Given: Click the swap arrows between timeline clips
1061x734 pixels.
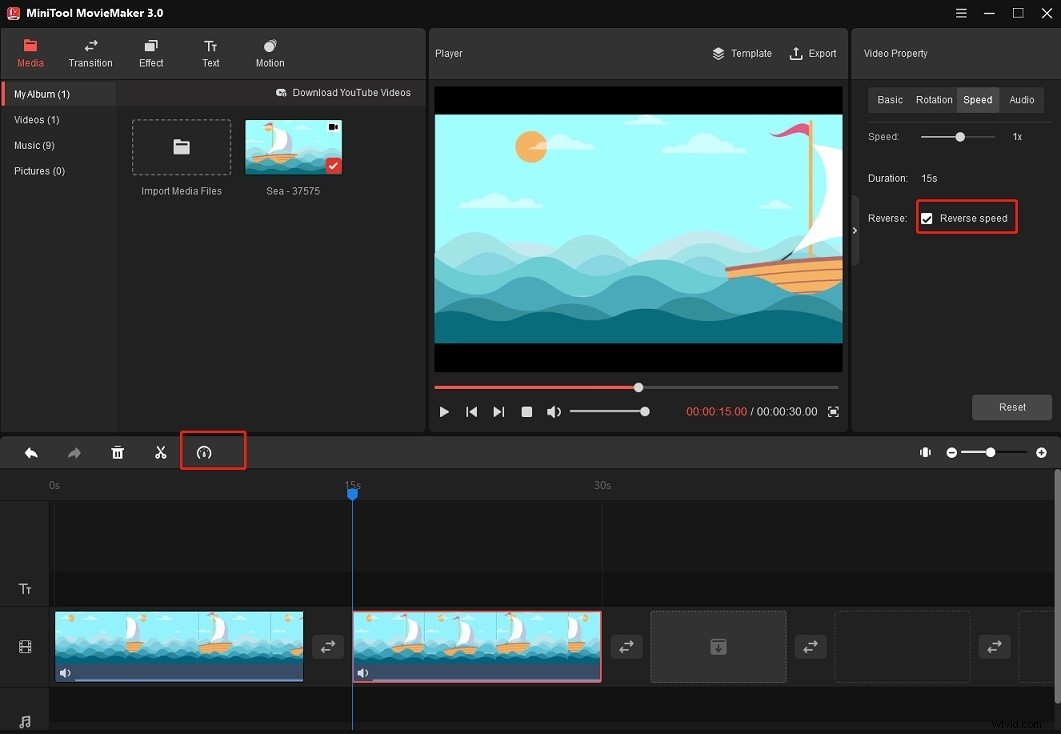Looking at the screenshot, I should click(328, 646).
